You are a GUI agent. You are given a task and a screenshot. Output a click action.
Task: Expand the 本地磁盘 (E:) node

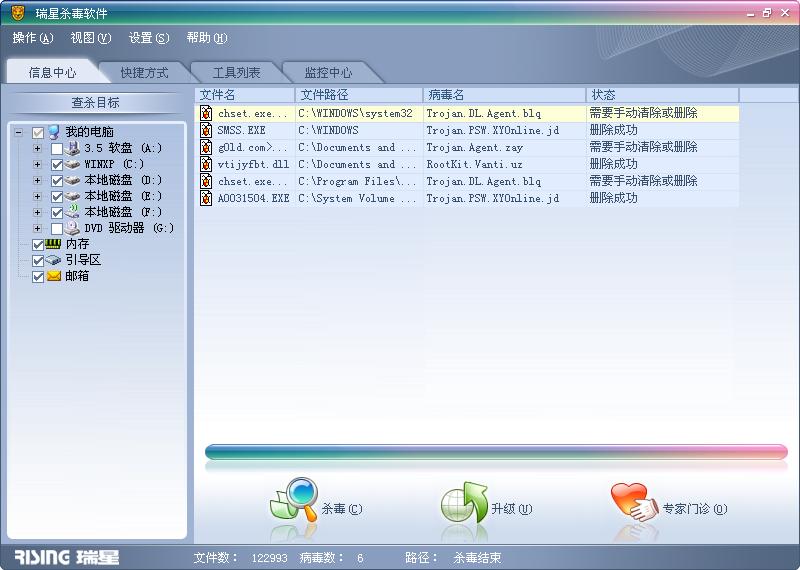click(x=37, y=196)
